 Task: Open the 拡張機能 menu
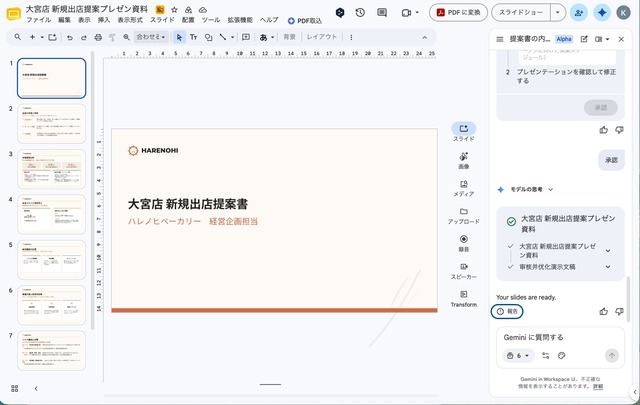tap(240, 20)
